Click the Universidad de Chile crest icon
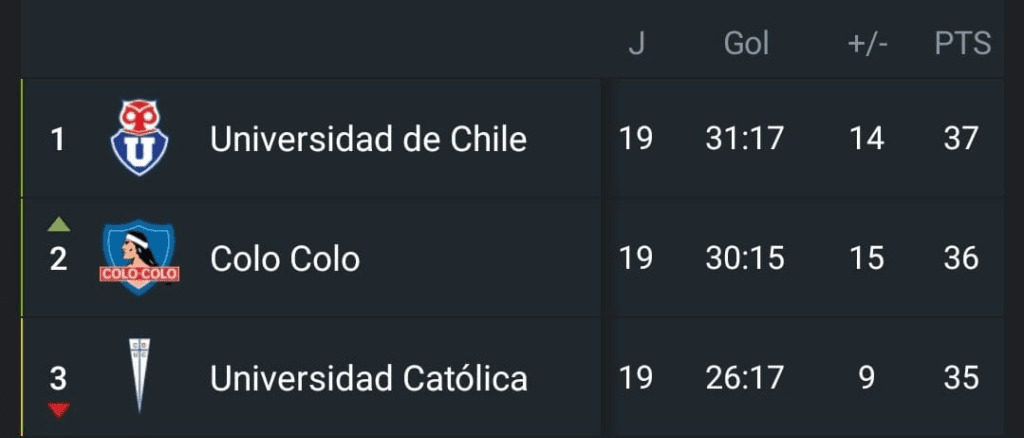Screen dimensions: 1024x438 pyautogui.click(x=139, y=138)
